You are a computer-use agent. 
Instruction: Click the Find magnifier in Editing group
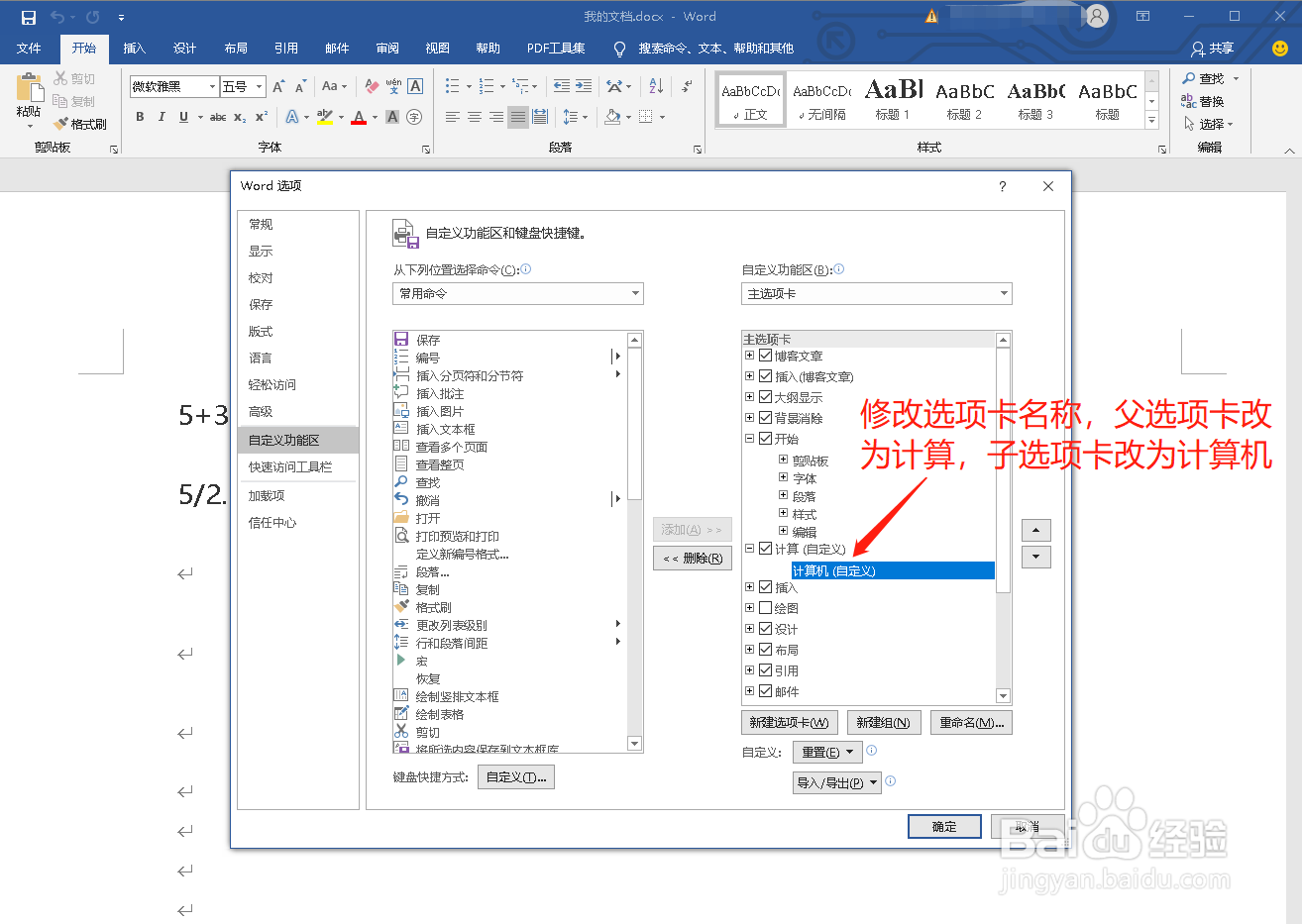tap(1189, 78)
